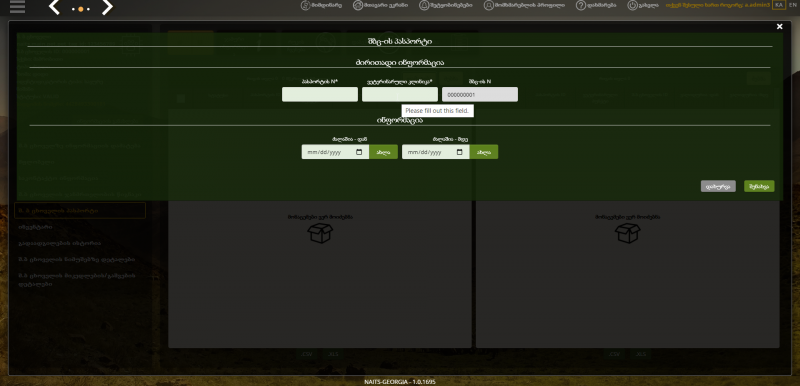Open the calendar picker in the valid-to date field
The height and width of the screenshot is (386, 800).
pyautogui.click(x=459, y=152)
